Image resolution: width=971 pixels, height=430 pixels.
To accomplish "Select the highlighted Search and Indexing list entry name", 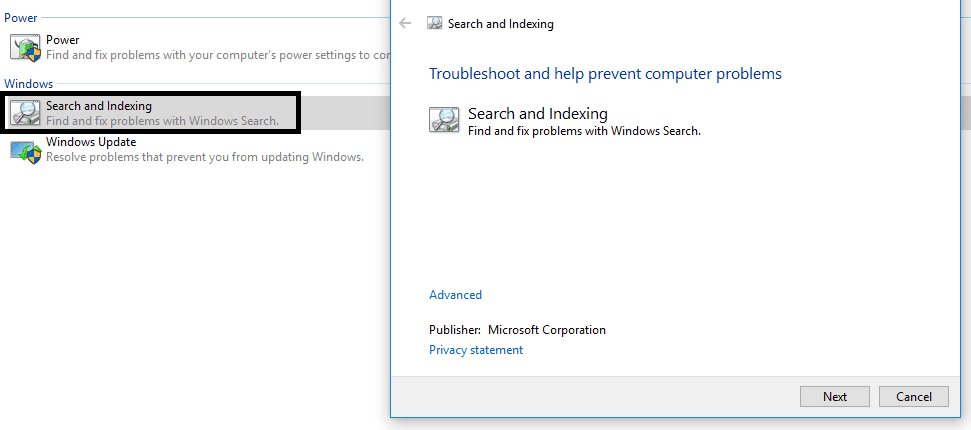I will (x=99, y=105).
